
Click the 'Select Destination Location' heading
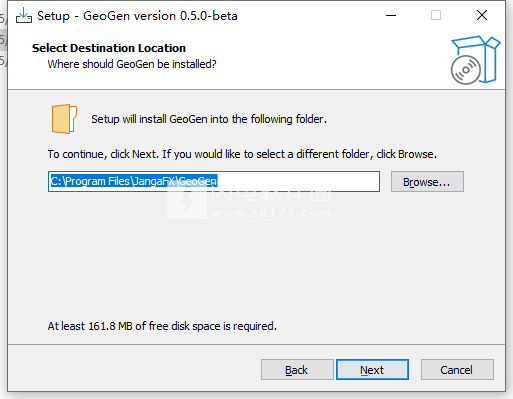109,48
